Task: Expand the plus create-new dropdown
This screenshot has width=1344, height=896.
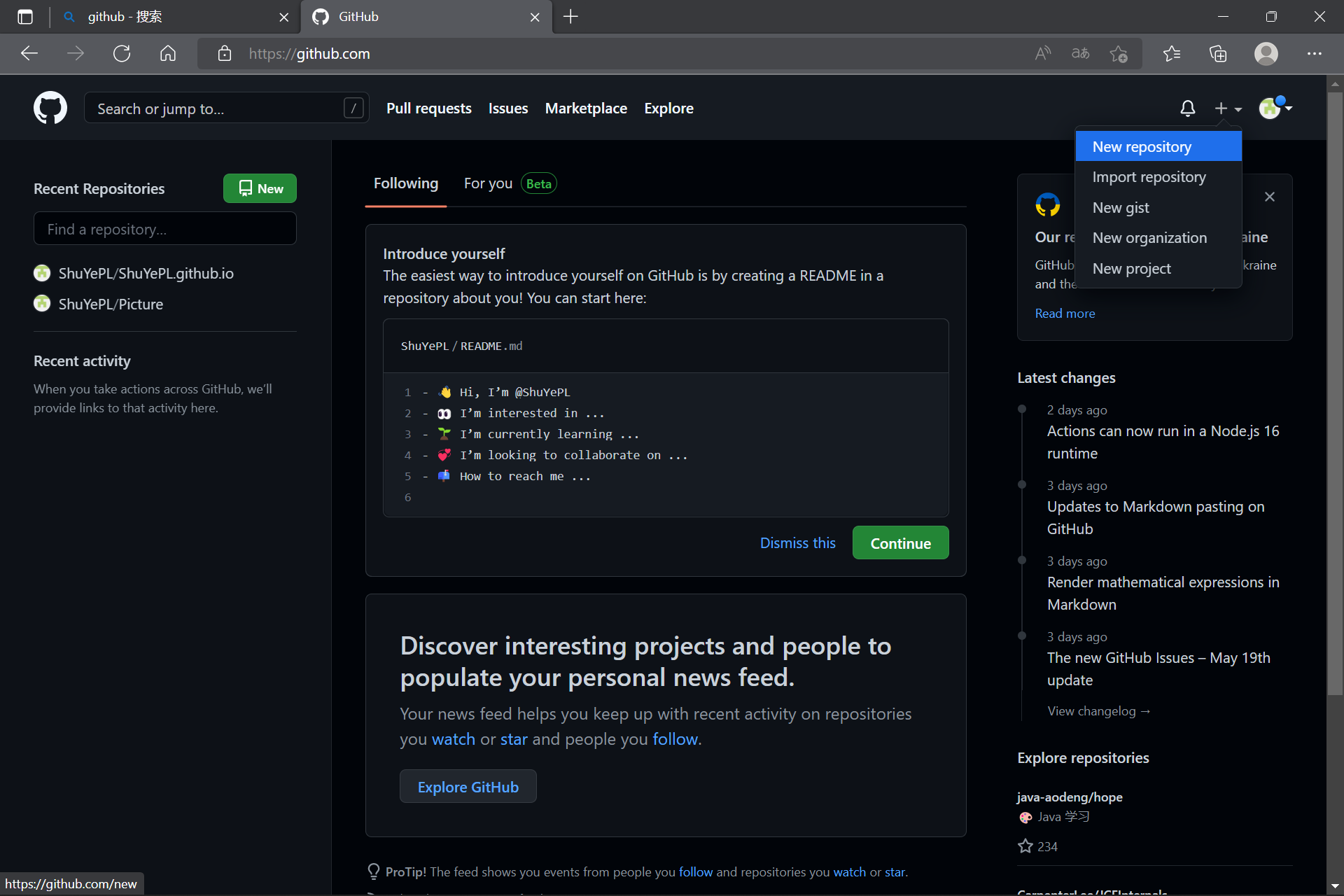Action: [x=1227, y=108]
